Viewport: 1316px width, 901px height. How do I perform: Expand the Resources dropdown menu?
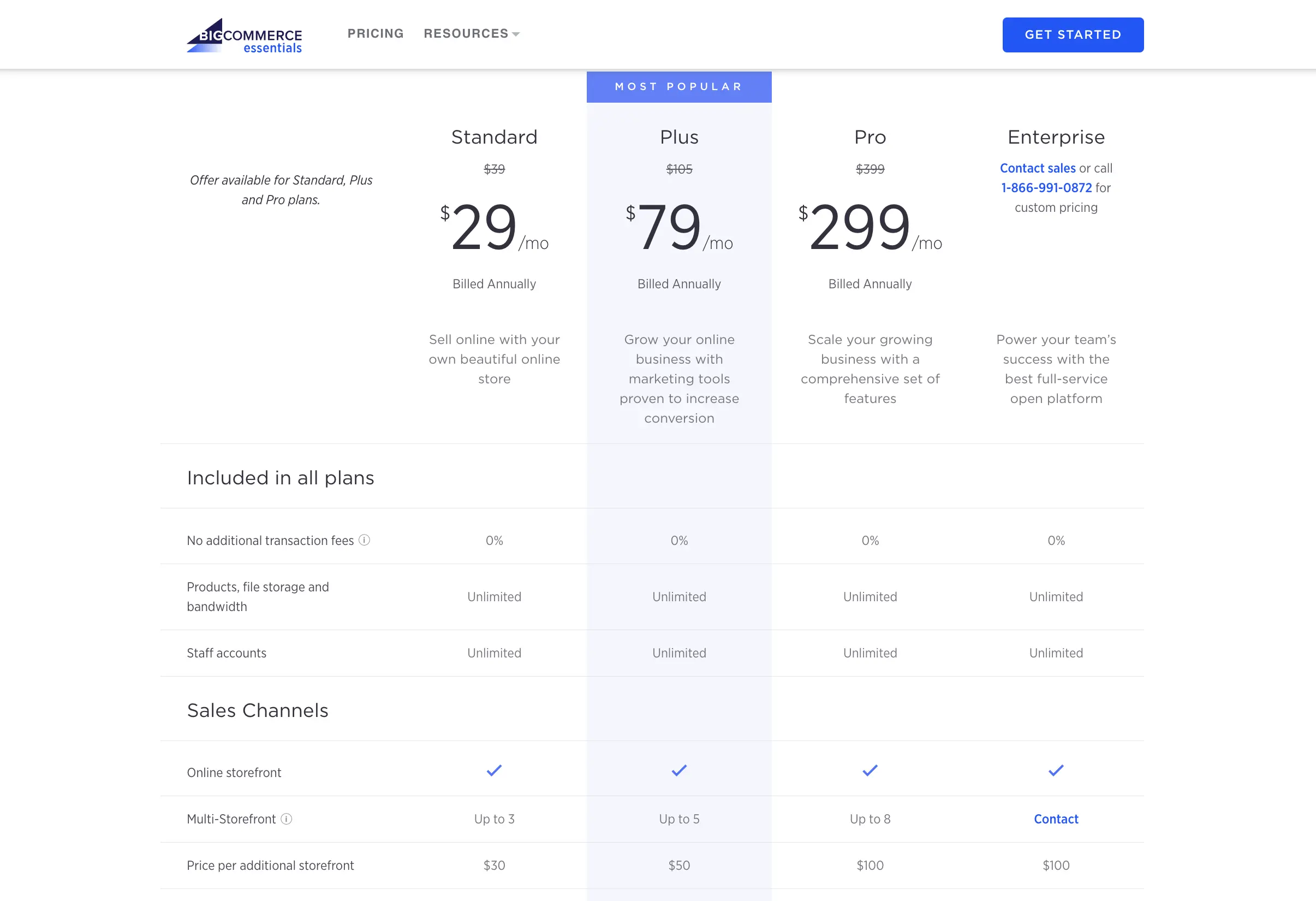[x=471, y=33]
